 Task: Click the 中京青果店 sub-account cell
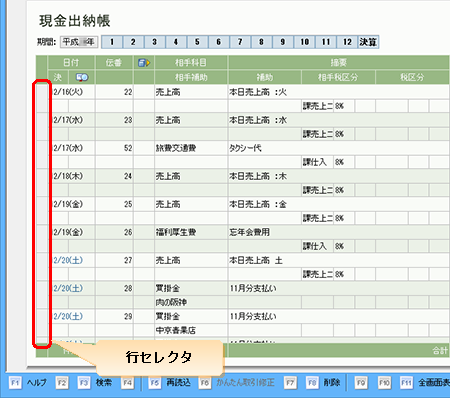[x=191, y=330]
